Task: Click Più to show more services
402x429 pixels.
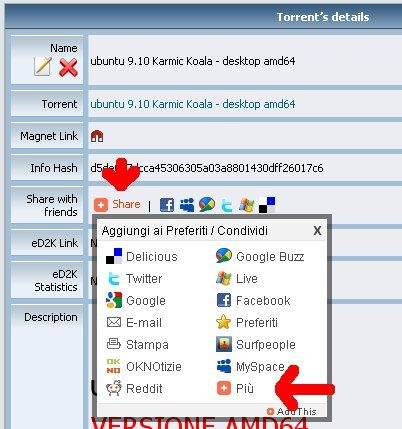Action: click(235, 389)
